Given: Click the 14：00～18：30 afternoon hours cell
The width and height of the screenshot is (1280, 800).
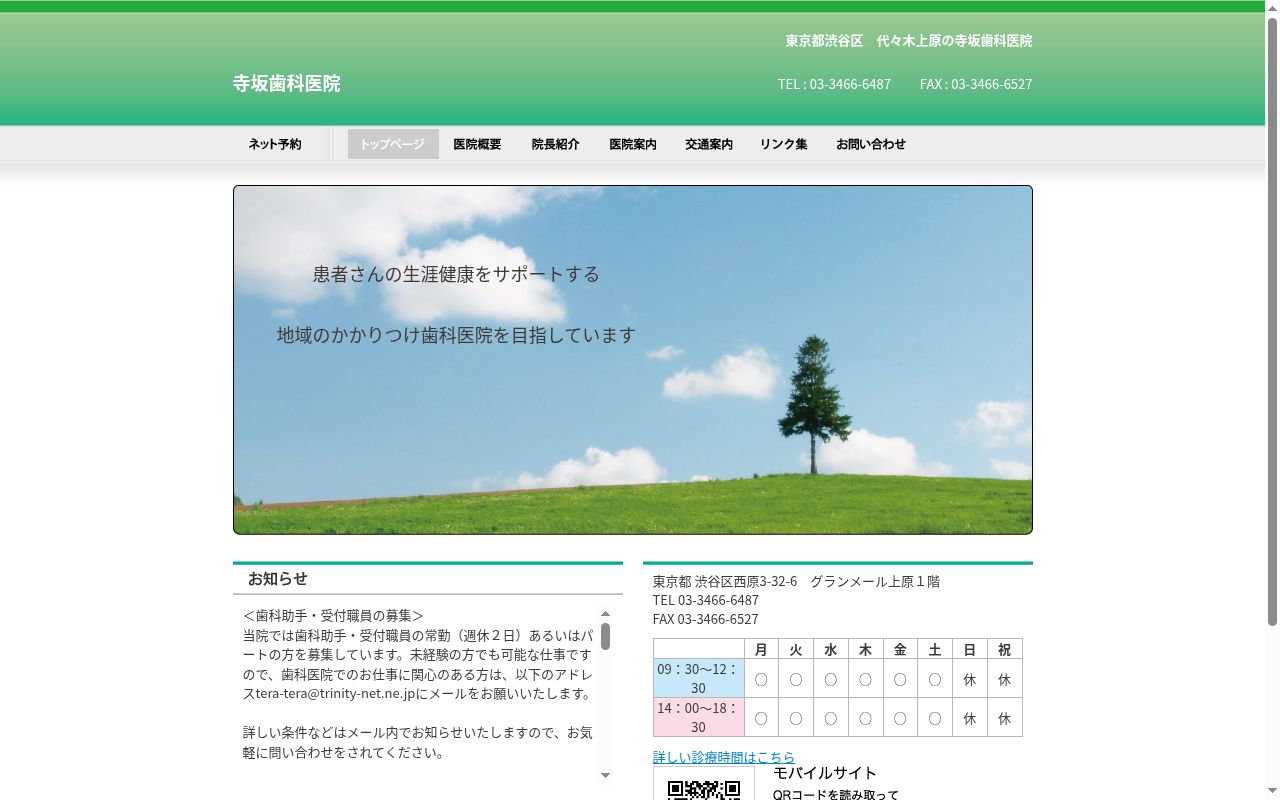Looking at the screenshot, I should (699, 717).
